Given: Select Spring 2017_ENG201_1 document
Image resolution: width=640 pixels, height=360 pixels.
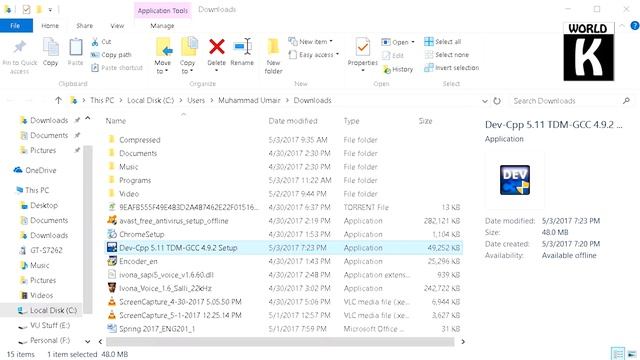Looking at the screenshot, I should 157,329.
